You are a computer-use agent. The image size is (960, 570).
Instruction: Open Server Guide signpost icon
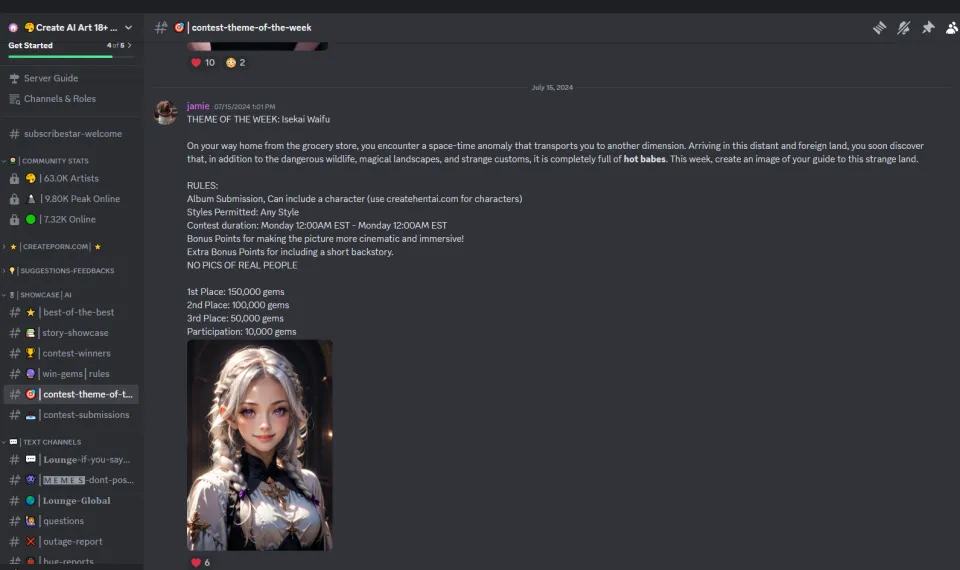click(x=14, y=78)
